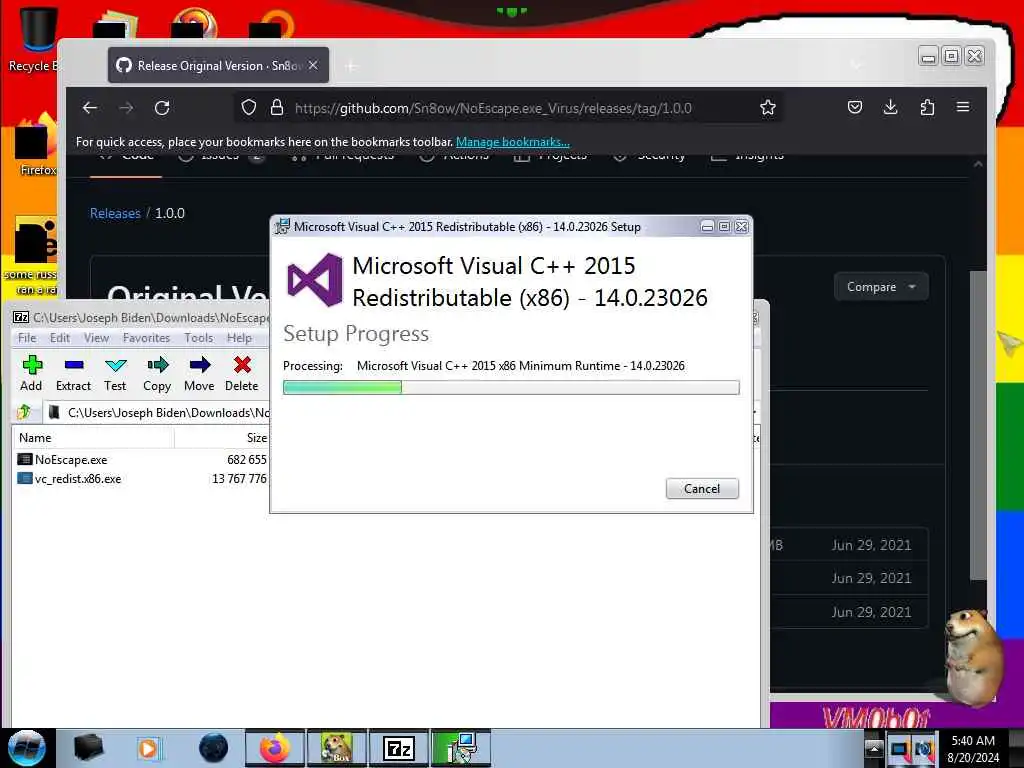Image resolution: width=1024 pixels, height=768 pixels.
Task: Click Manage bookmarks link
Action: 513,142
